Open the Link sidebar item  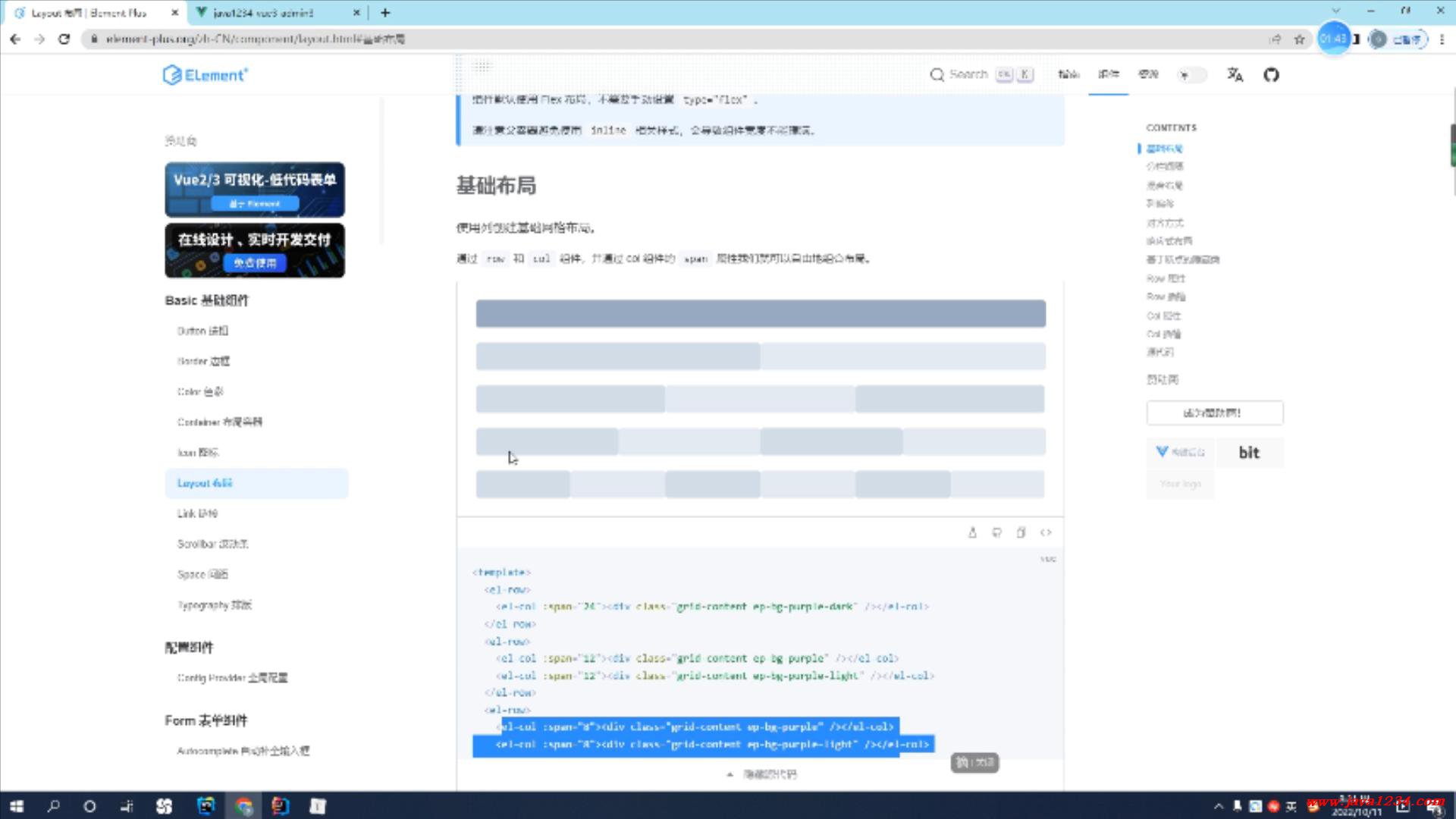[x=197, y=513]
